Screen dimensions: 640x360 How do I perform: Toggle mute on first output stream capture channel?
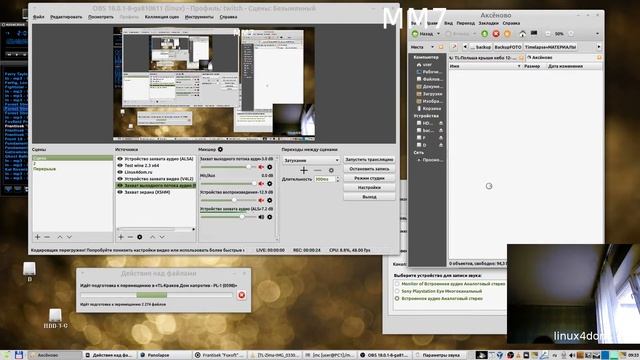coord(261,167)
